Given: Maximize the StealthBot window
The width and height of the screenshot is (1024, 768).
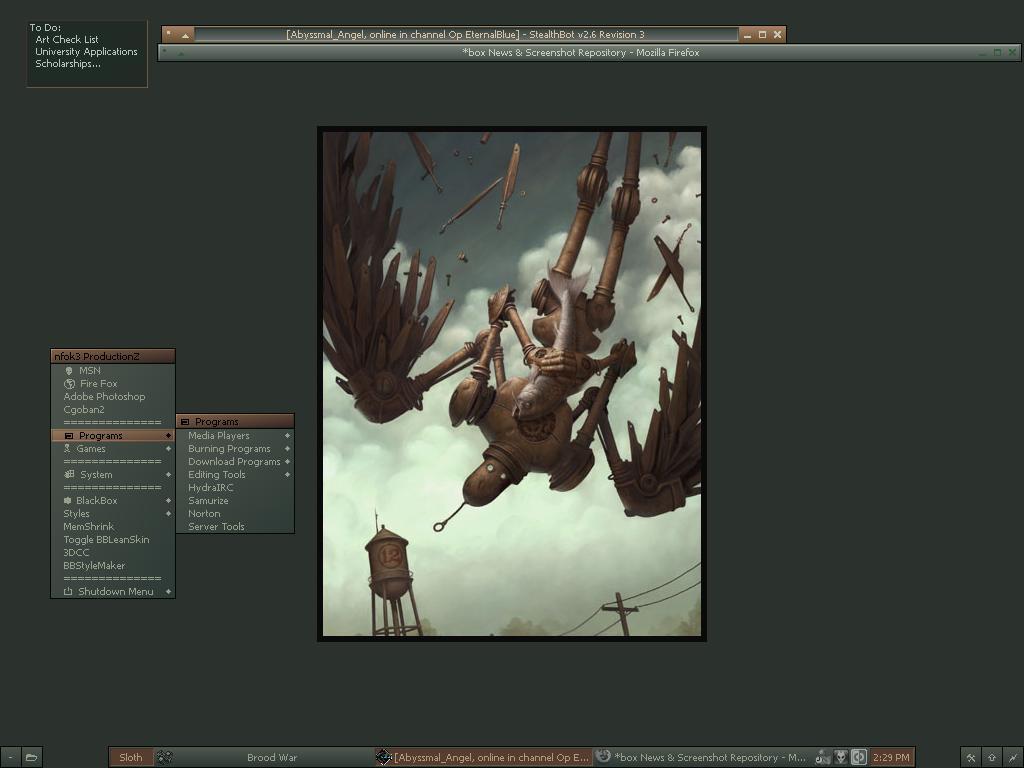Looking at the screenshot, I should (762, 35).
